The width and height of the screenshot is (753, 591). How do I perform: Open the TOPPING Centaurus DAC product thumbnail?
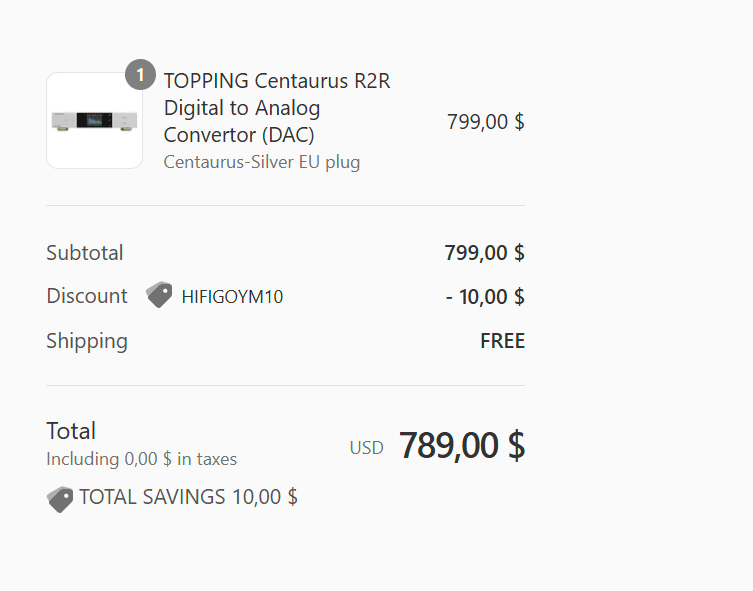click(94, 121)
